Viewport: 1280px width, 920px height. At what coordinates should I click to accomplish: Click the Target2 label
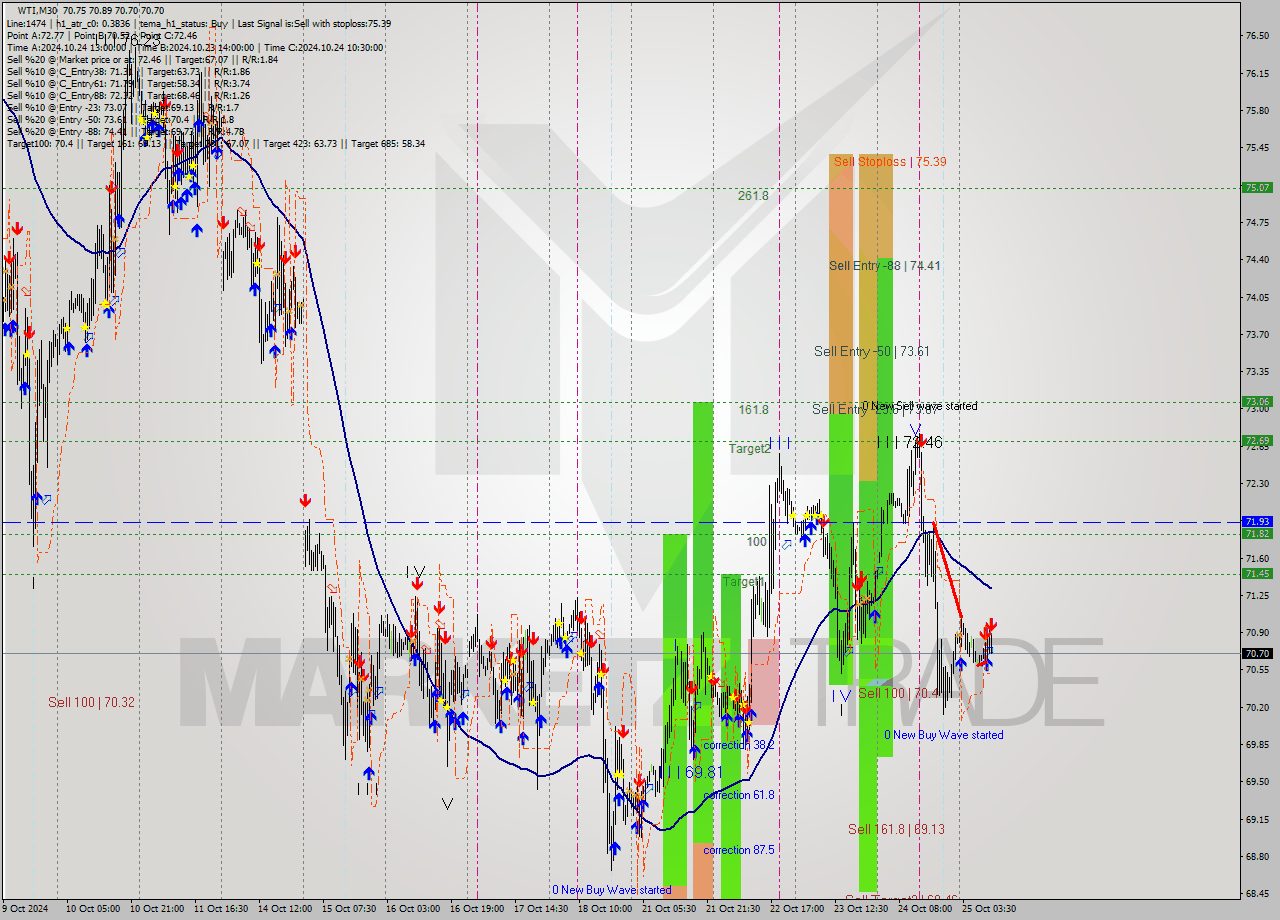point(750,449)
